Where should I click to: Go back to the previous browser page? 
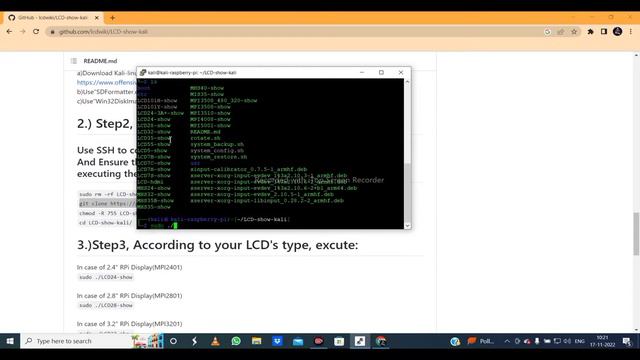[x=9, y=31]
